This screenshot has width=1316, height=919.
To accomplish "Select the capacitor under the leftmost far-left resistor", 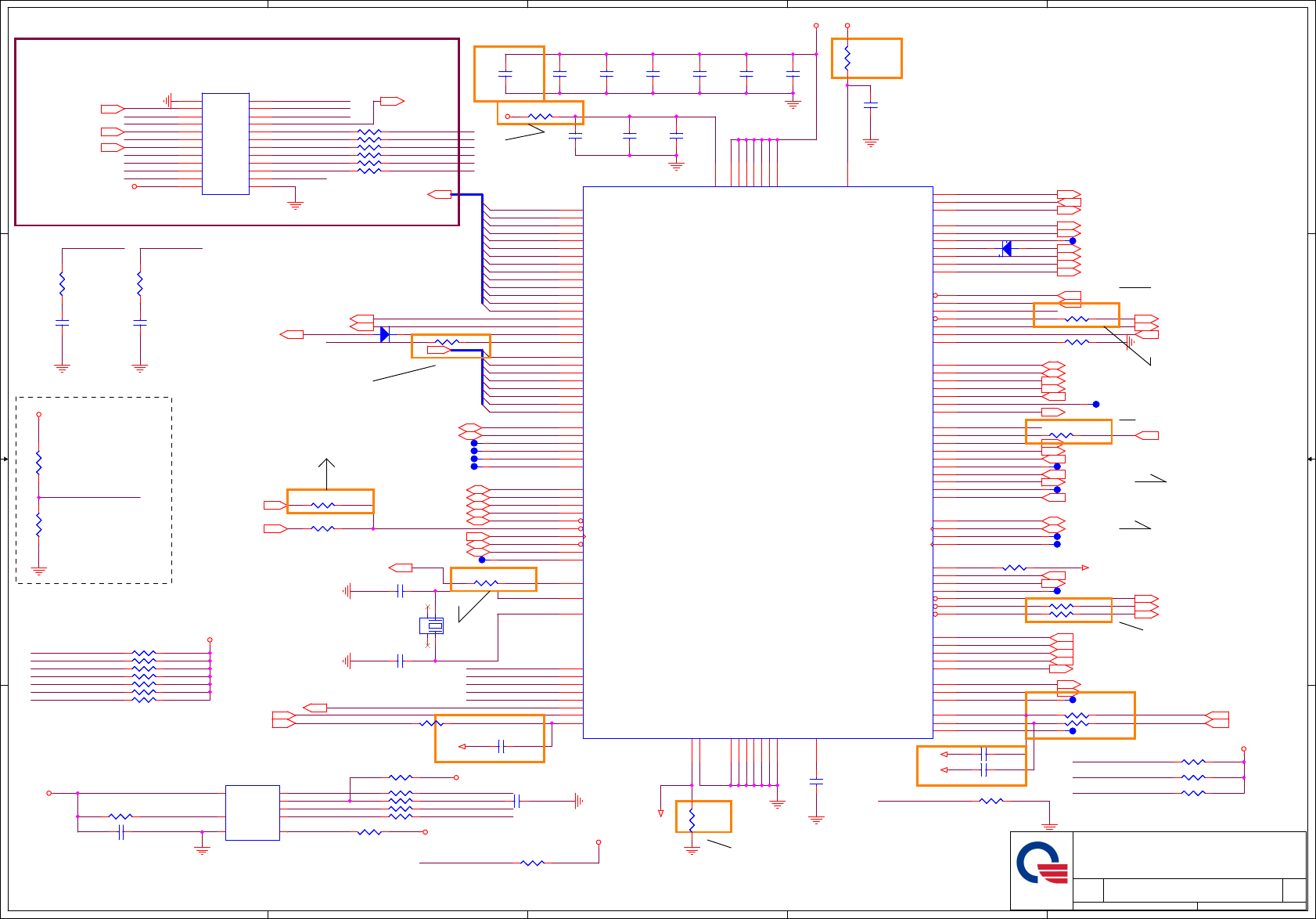I will click(62, 323).
